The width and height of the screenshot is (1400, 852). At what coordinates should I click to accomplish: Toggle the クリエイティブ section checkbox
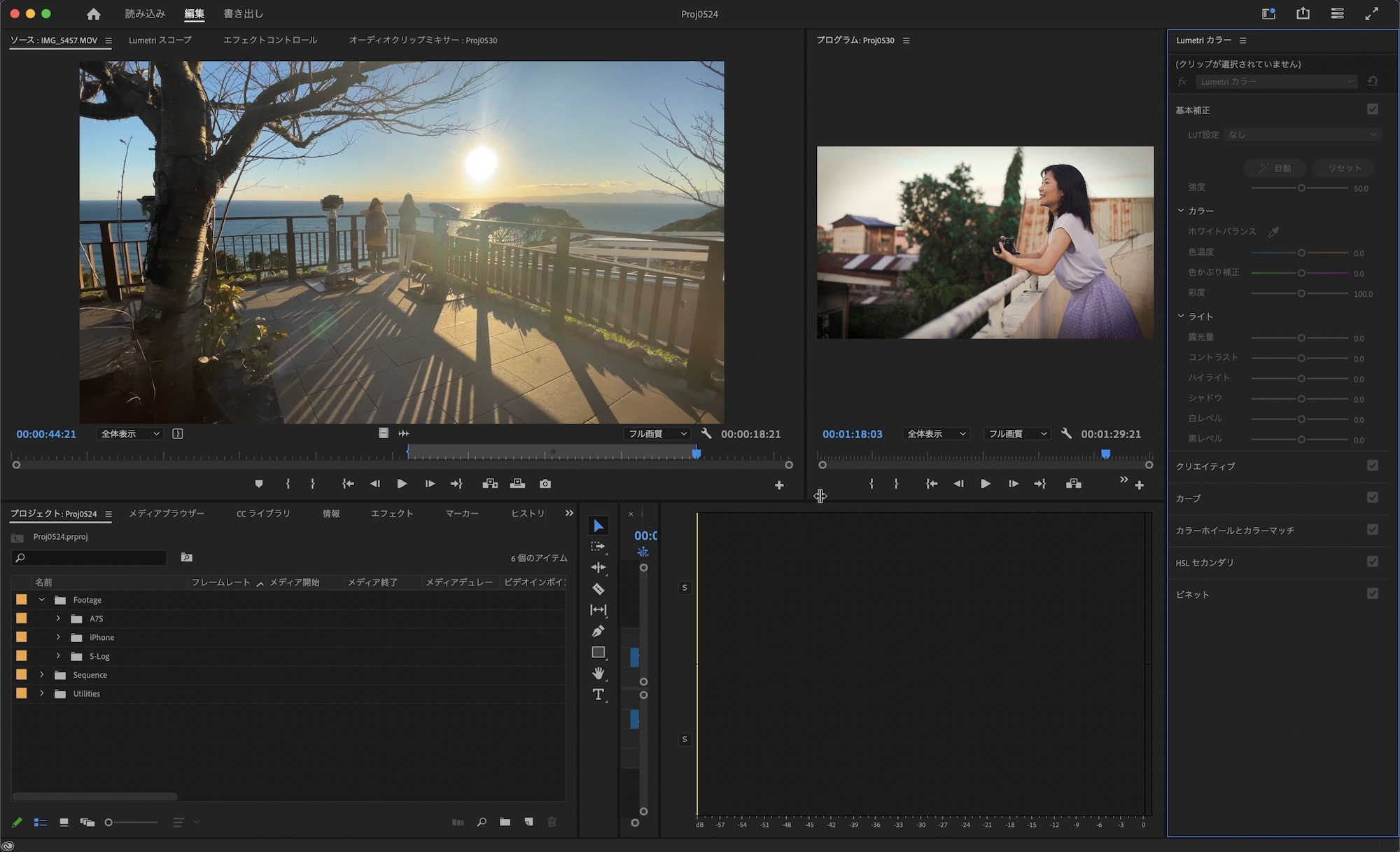point(1372,466)
